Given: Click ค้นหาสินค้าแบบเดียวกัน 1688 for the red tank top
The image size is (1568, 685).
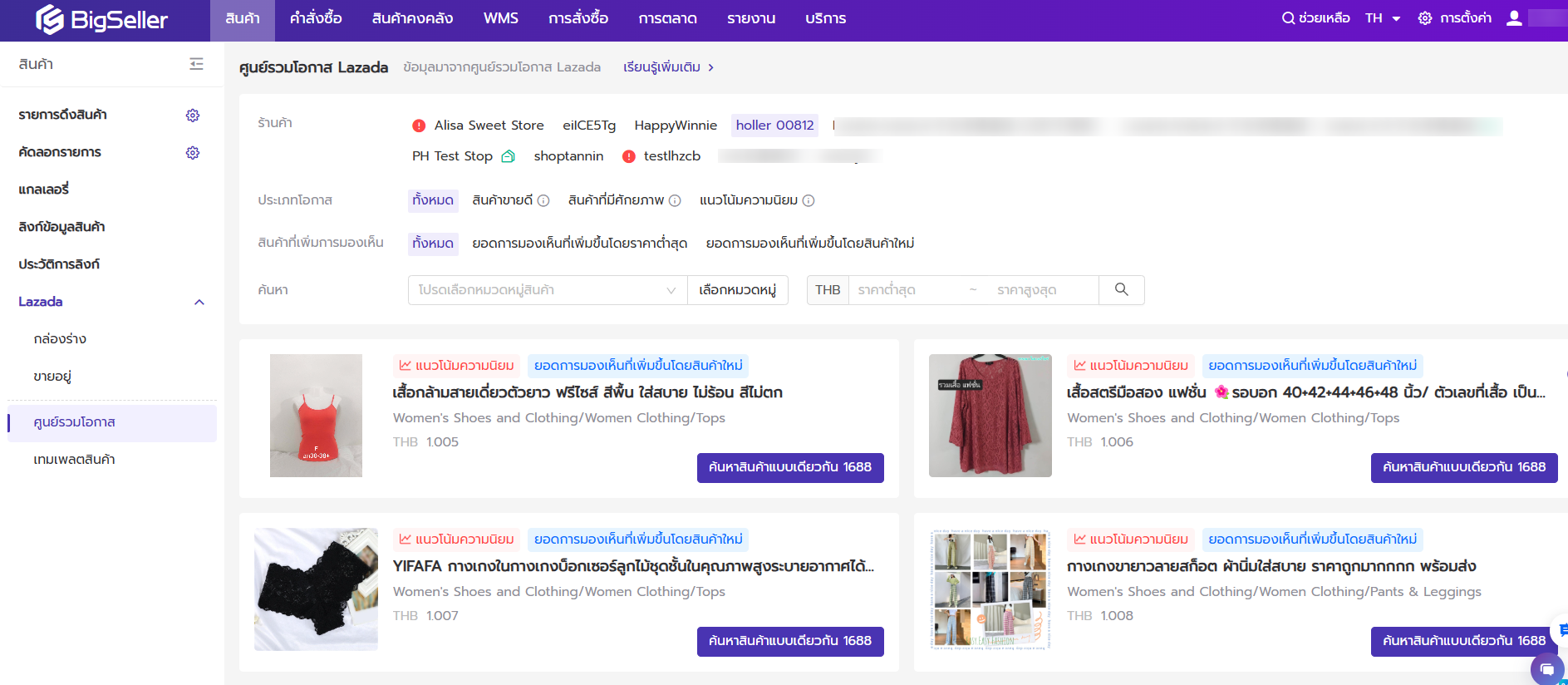Looking at the screenshot, I should pyautogui.click(x=789, y=467).
